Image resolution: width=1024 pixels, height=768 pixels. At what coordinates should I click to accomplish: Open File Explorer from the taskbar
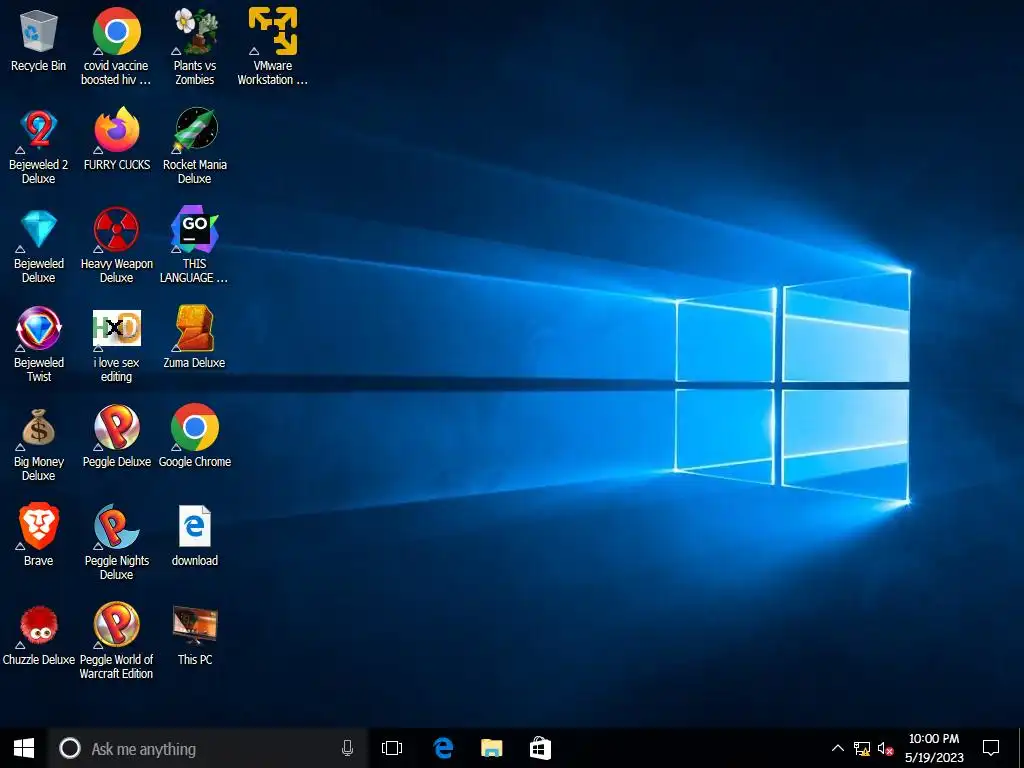[492, 748]
